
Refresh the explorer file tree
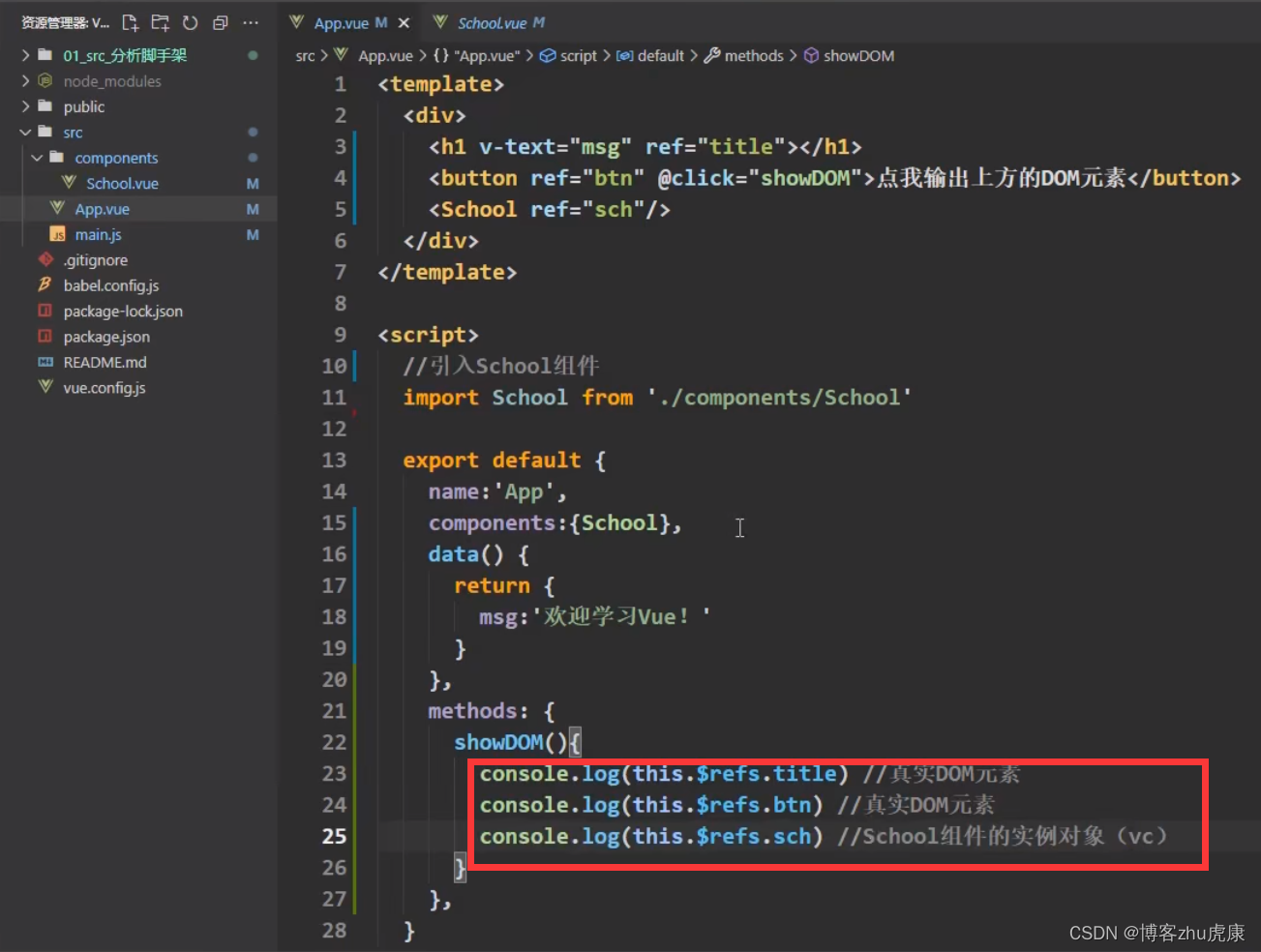(191, 22)
